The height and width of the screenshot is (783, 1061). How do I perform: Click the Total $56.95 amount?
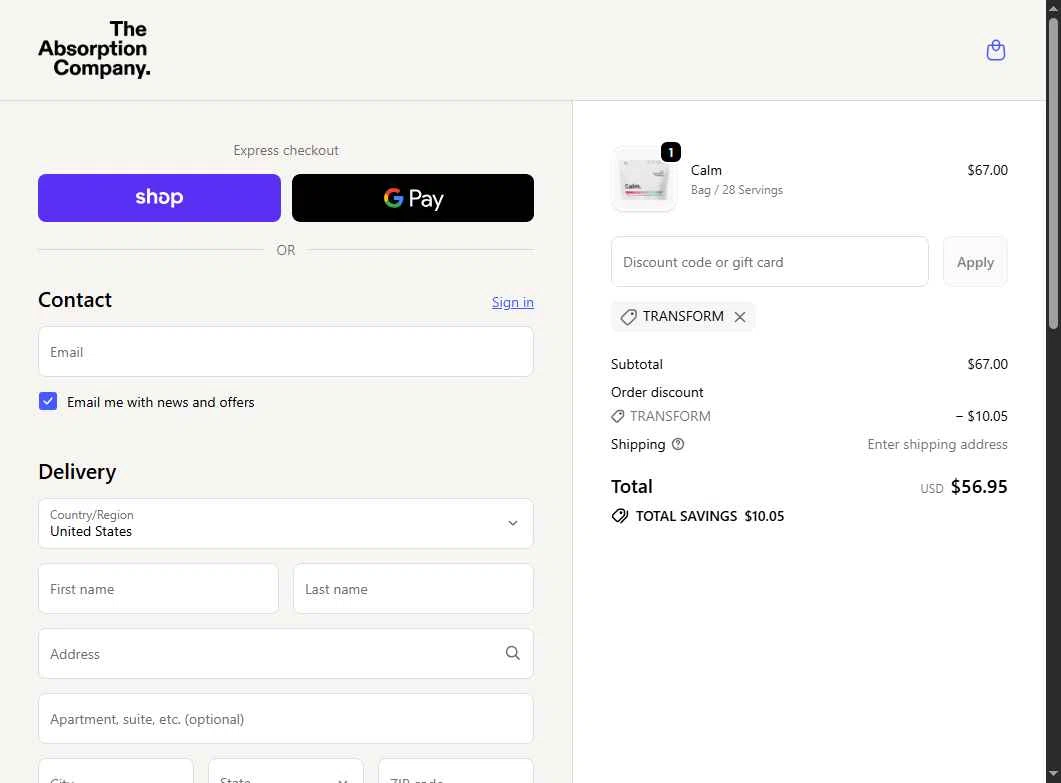978,487
